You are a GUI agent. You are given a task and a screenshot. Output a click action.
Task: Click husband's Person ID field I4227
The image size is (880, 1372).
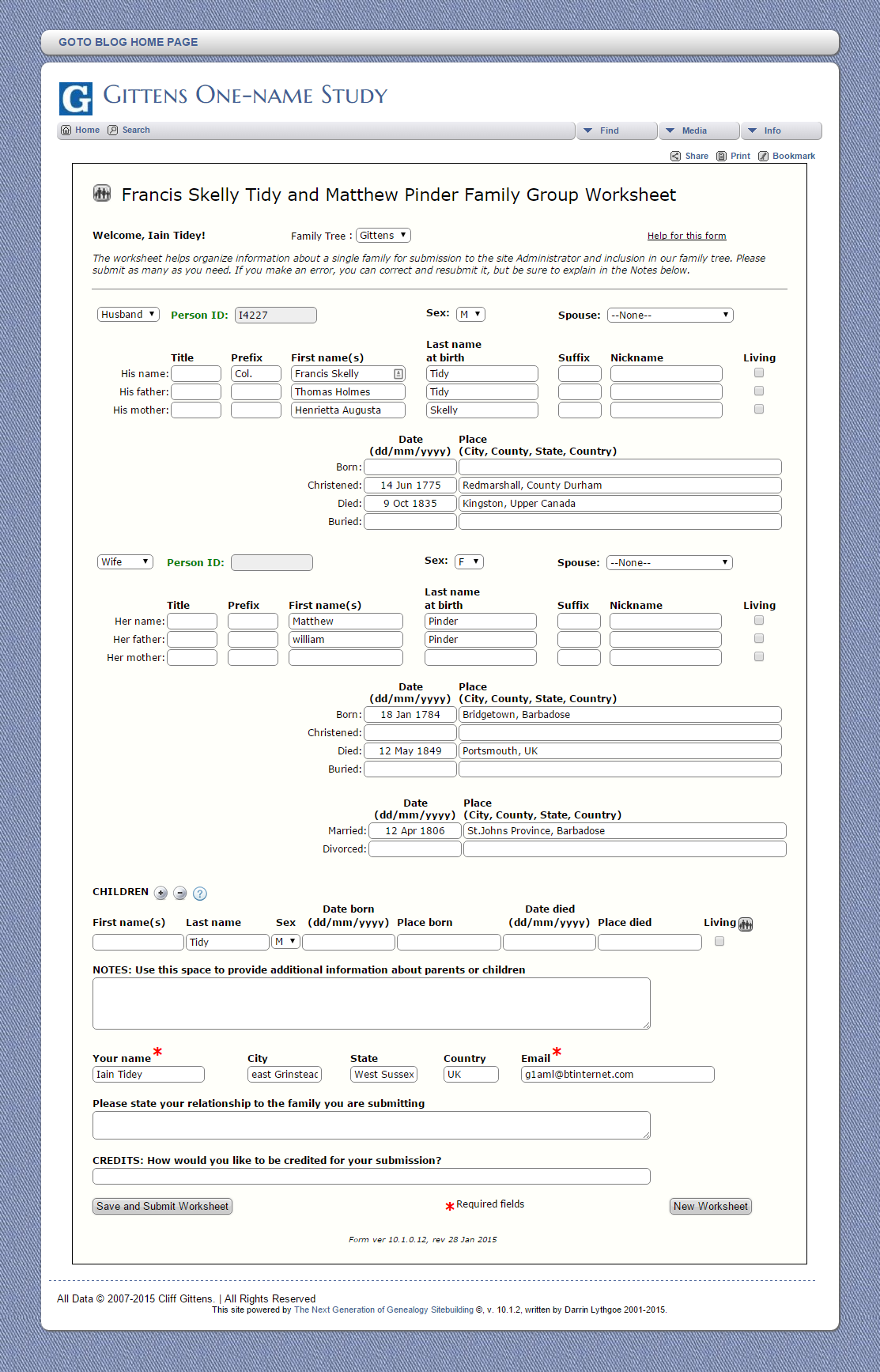[x=276, y=316]
